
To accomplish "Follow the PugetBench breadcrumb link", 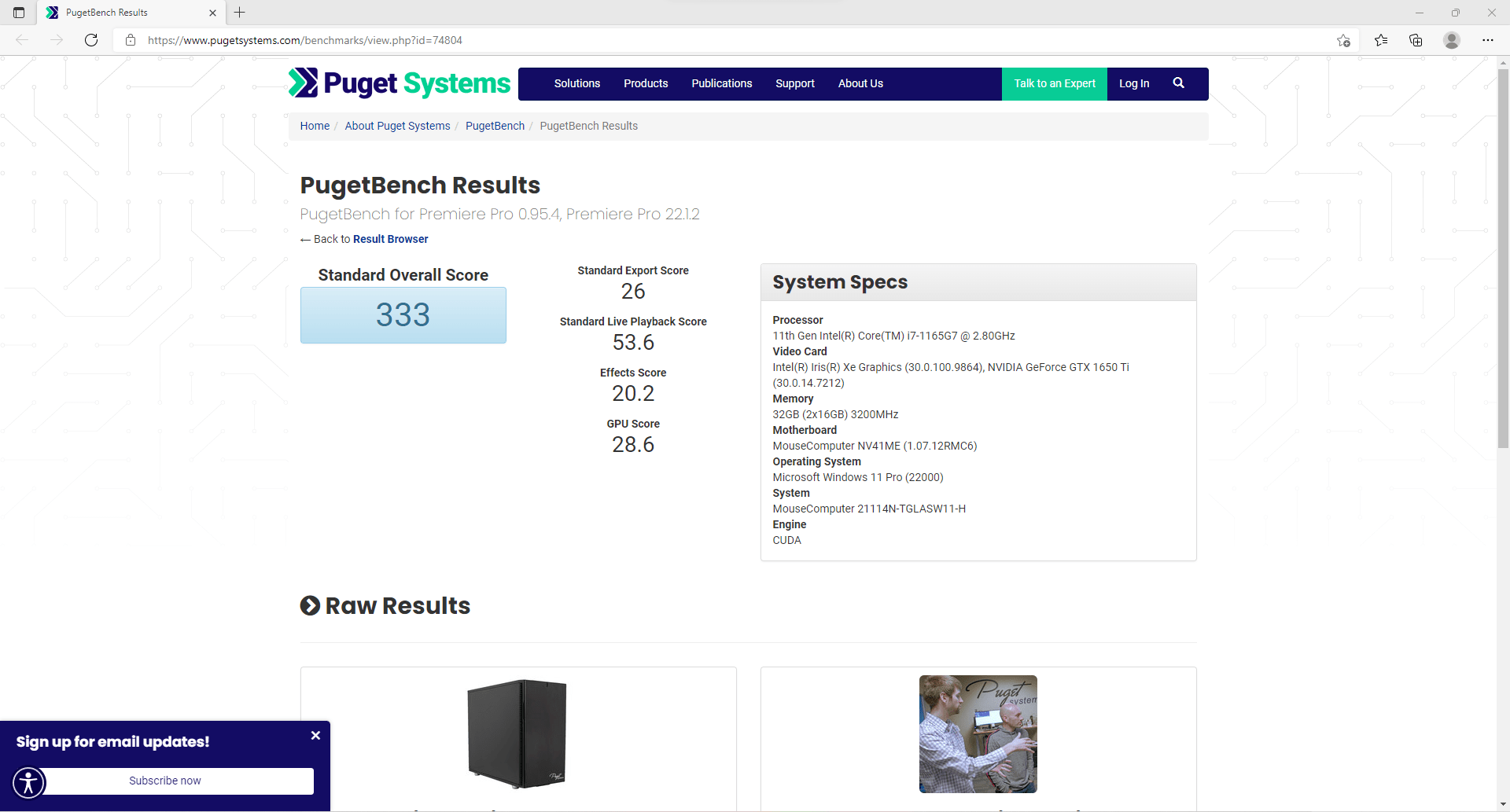I will (495, 126).
